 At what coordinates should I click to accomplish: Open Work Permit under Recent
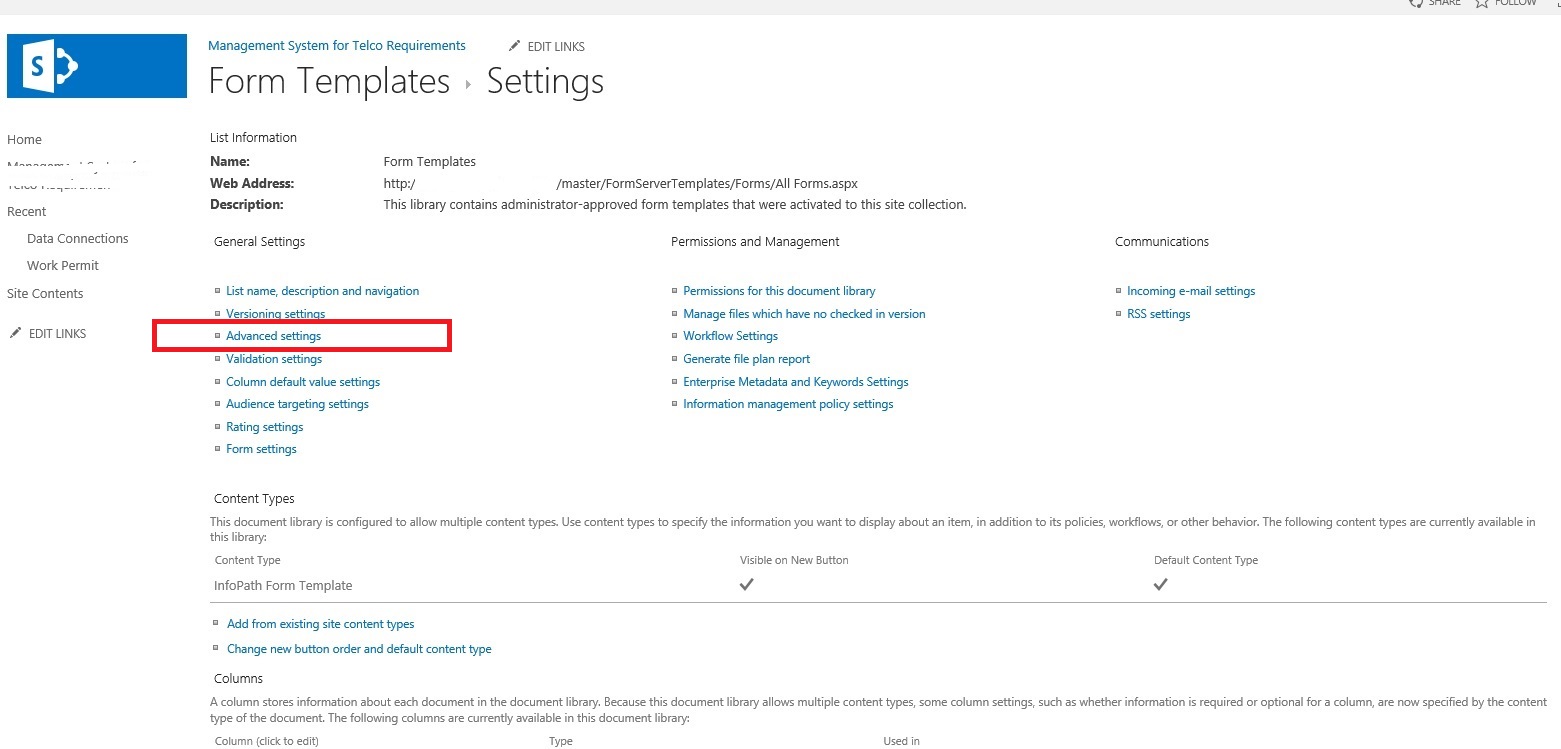(62, 265)
